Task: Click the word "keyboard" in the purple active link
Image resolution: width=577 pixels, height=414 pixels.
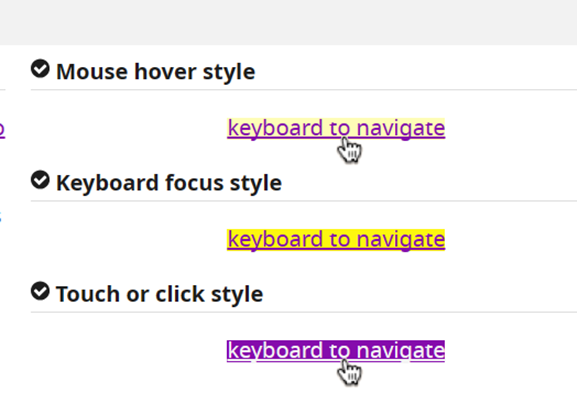Action: (275, 351)
